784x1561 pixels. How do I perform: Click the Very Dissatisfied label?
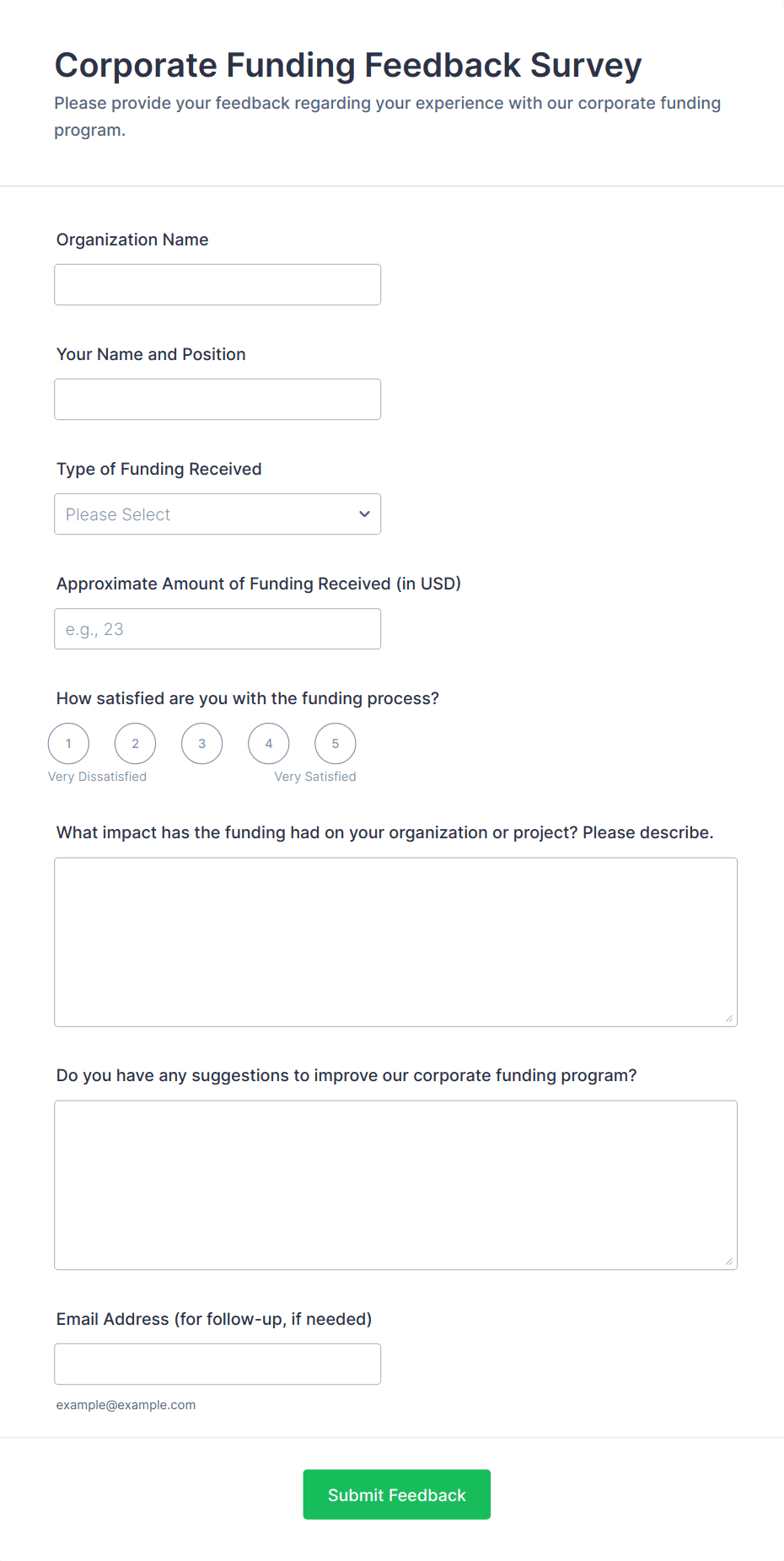pos(98,777)
